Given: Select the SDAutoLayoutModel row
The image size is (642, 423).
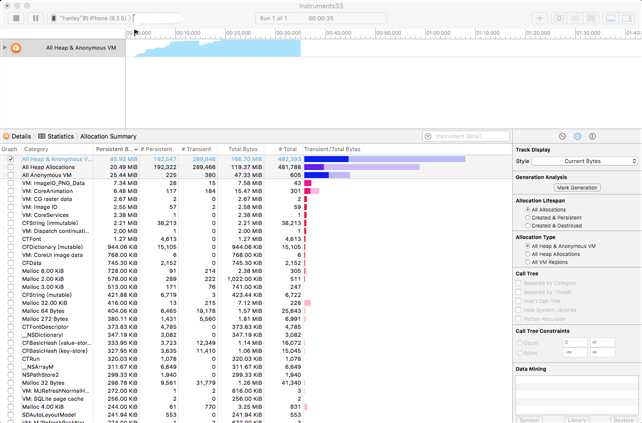Looking at the screenshot, I should [256, 415].
